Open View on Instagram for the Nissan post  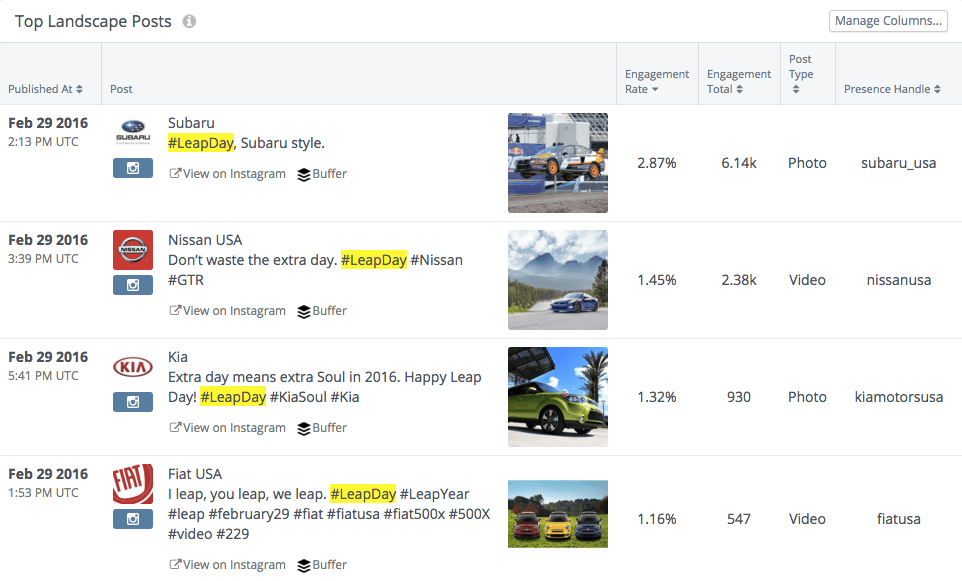coord(228,311)
